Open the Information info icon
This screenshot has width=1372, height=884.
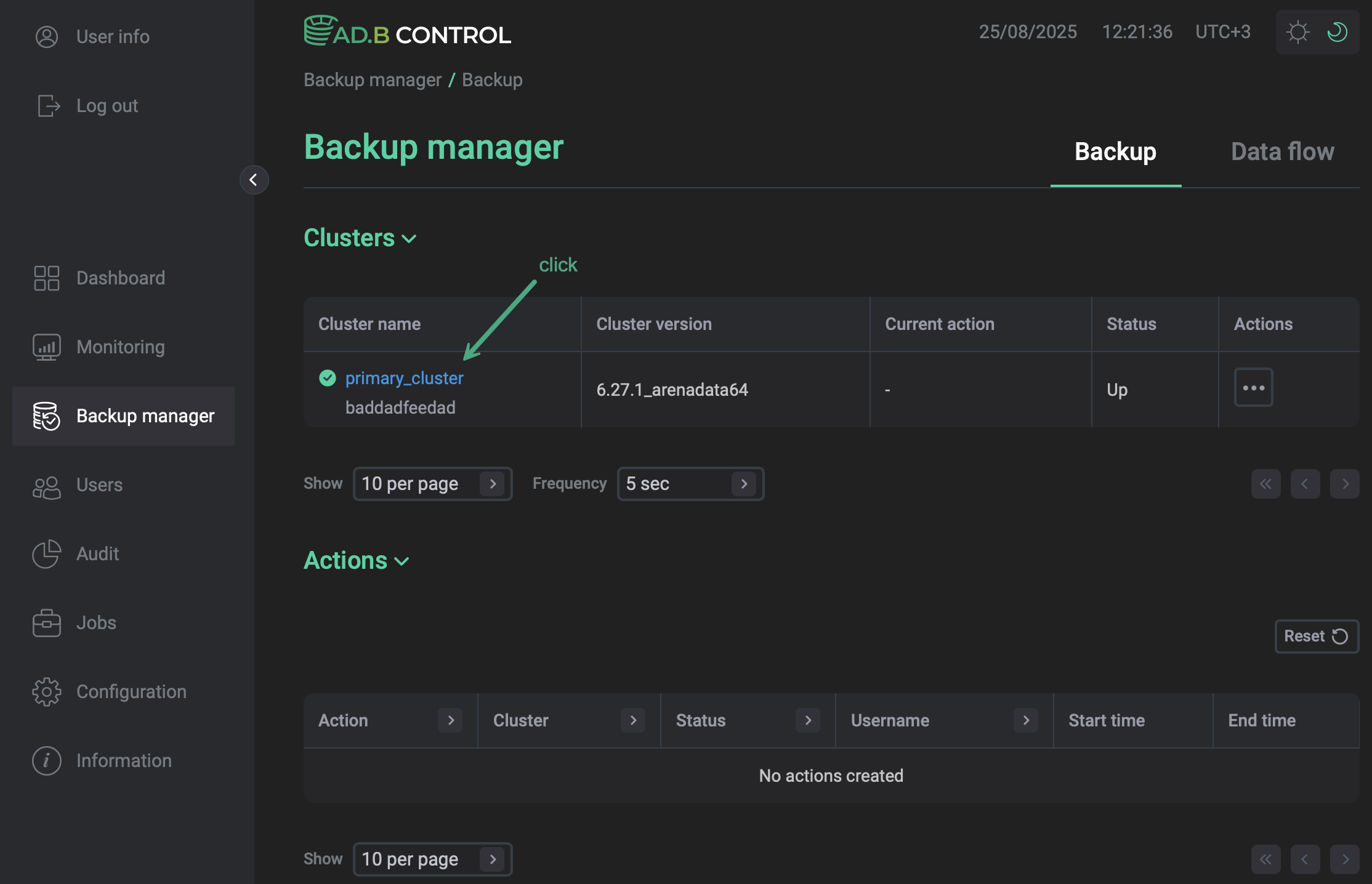click(46, 761)
